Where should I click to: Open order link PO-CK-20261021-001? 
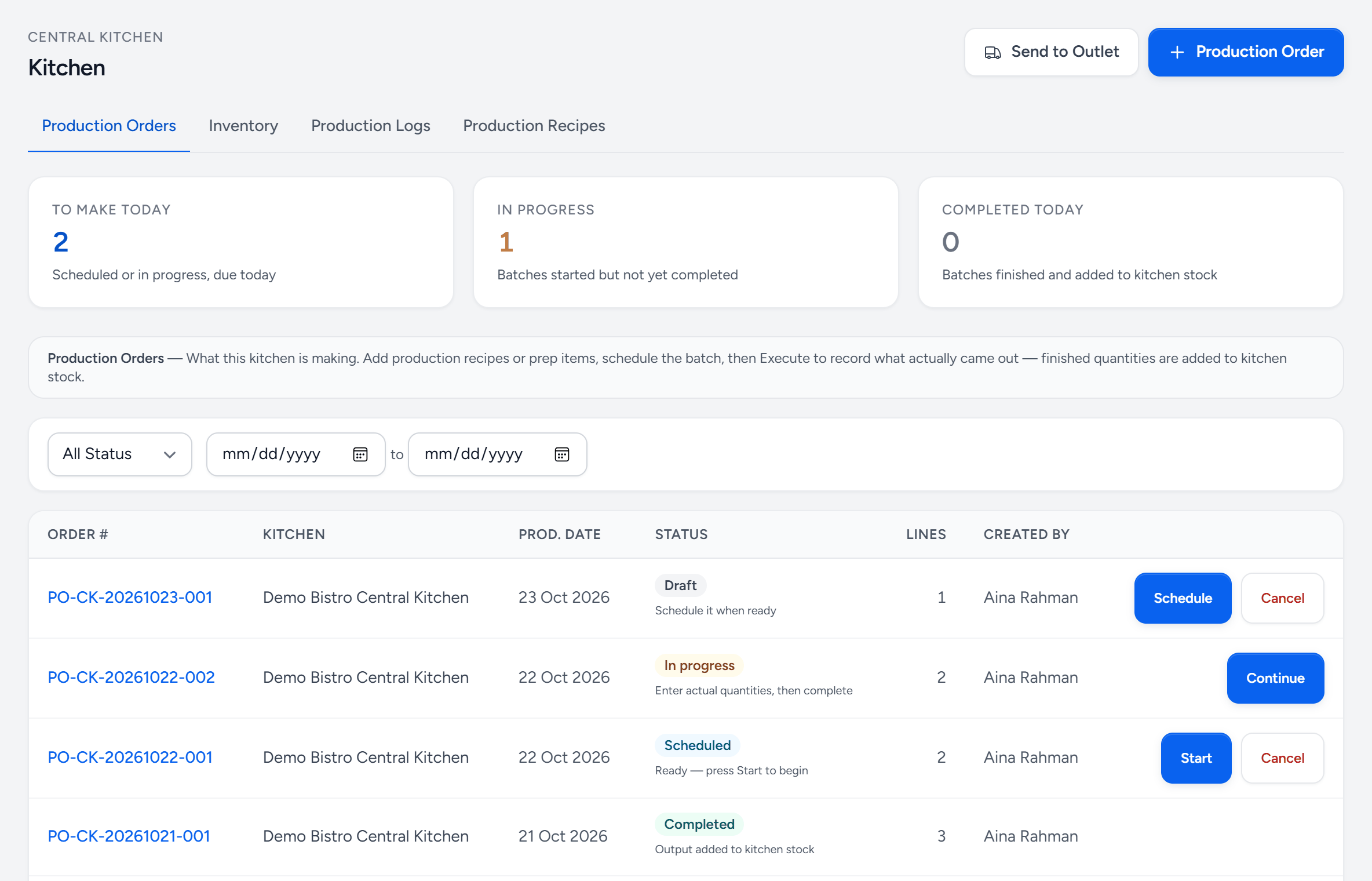[129, 836]
